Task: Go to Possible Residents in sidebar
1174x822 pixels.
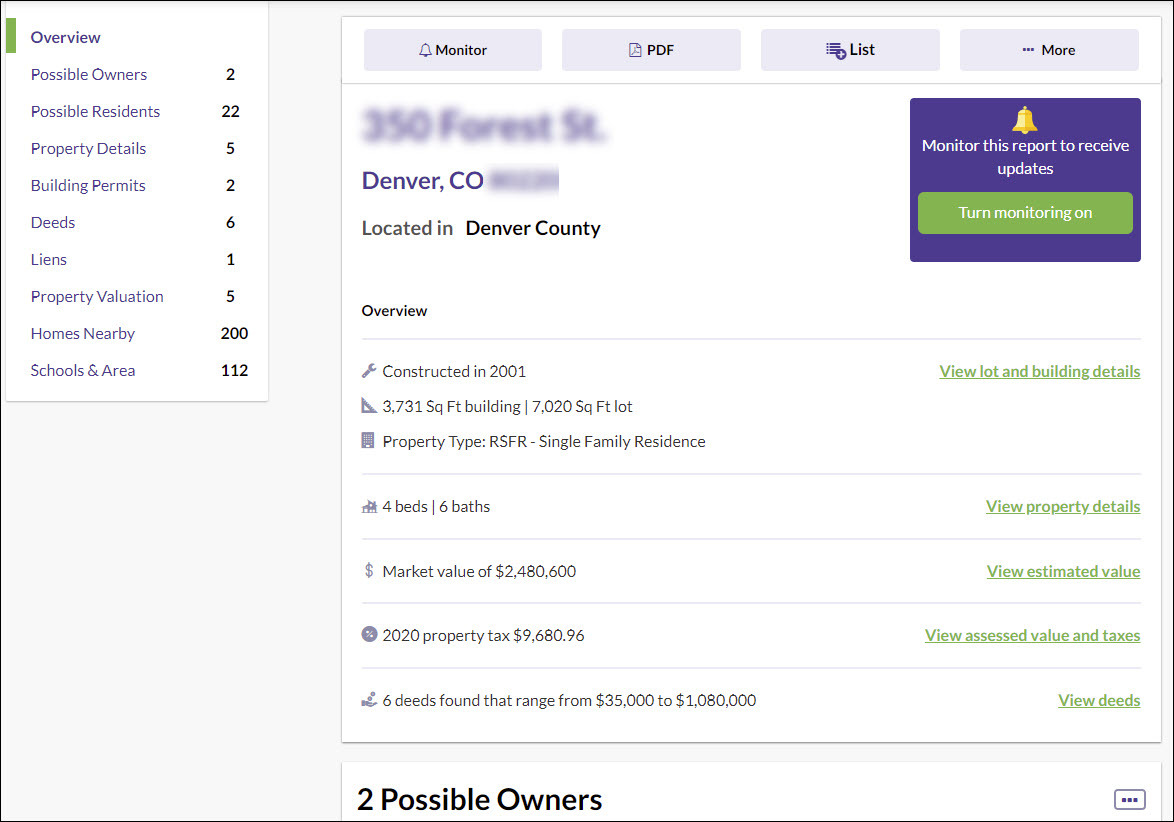Action: pos(95,112)
